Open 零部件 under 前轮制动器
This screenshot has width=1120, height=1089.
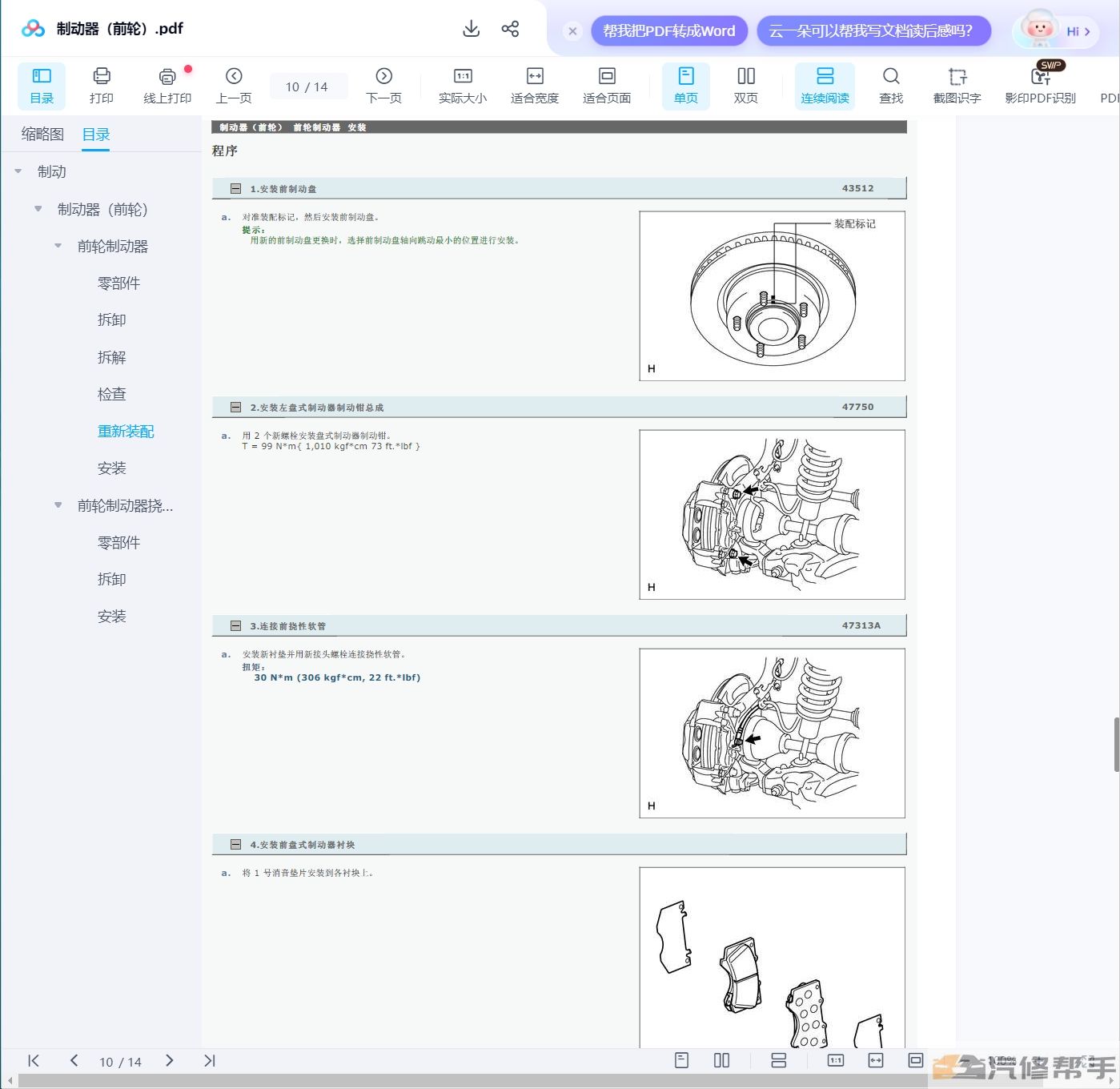coord(118,283)
